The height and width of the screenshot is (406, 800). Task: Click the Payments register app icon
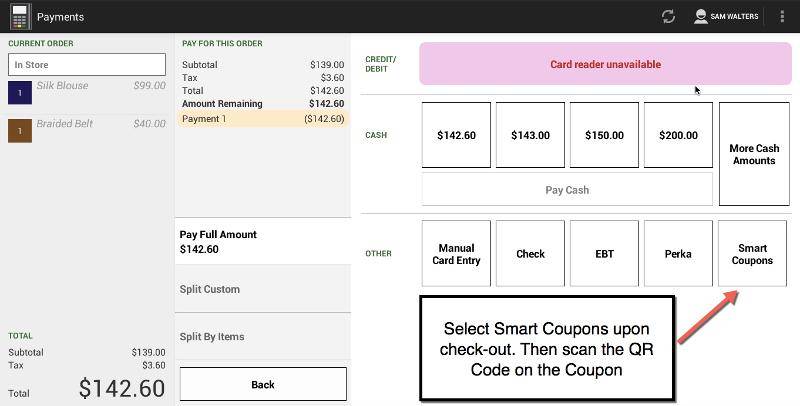[20, 16]
